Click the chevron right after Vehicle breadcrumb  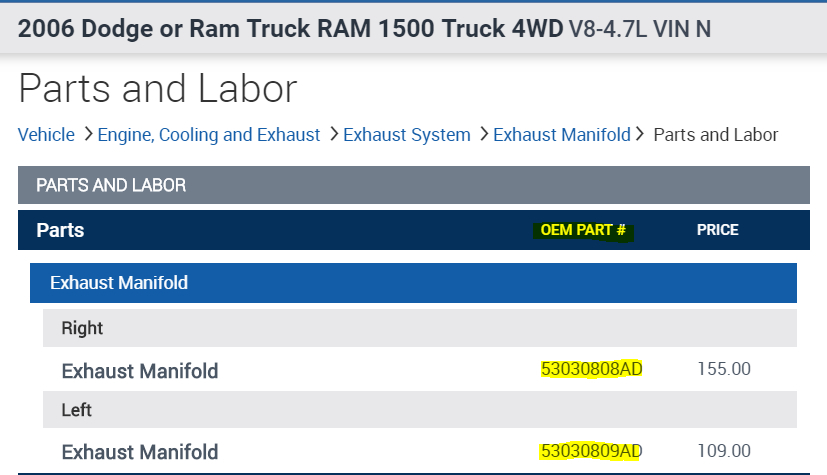point(88,134)
